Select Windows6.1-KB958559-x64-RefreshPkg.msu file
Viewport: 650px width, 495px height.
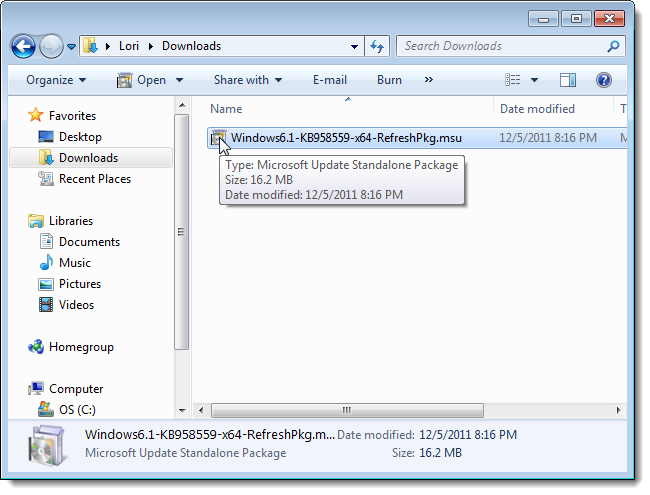[x=346, y=138]
